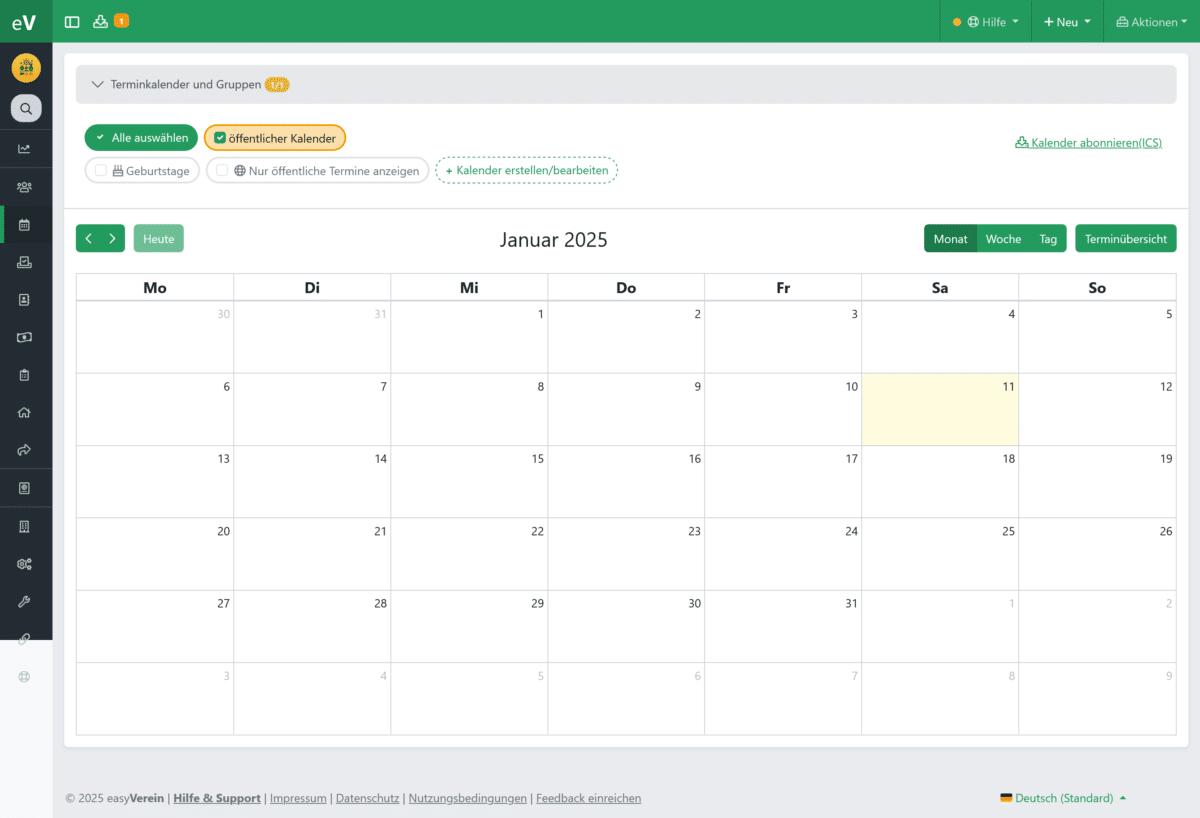Viewport: 1200px width, 818px height.
Task: Click Feedback einreichen footer link
Action: click(x=589, y=798)
